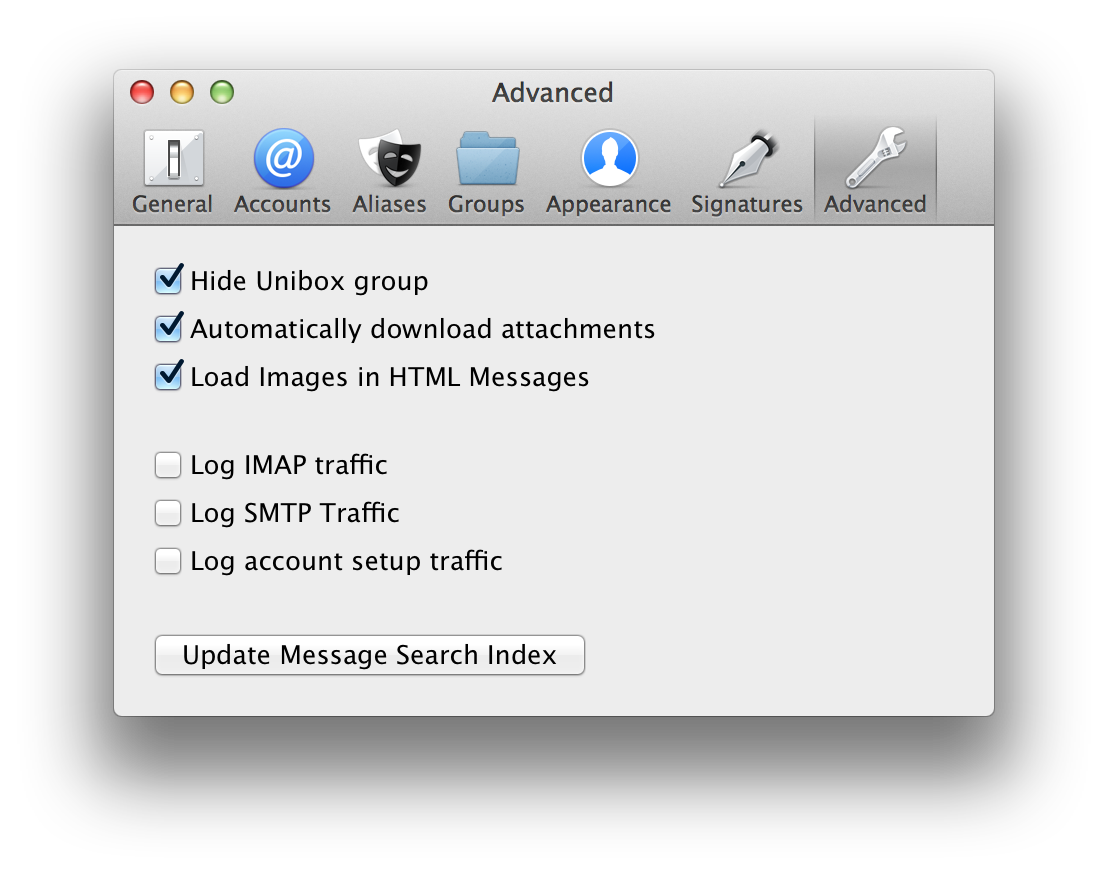The height and width of the screenshot is (874, 1108).
Task: Open the Groups folder icon
Action: tap(487, 158)
